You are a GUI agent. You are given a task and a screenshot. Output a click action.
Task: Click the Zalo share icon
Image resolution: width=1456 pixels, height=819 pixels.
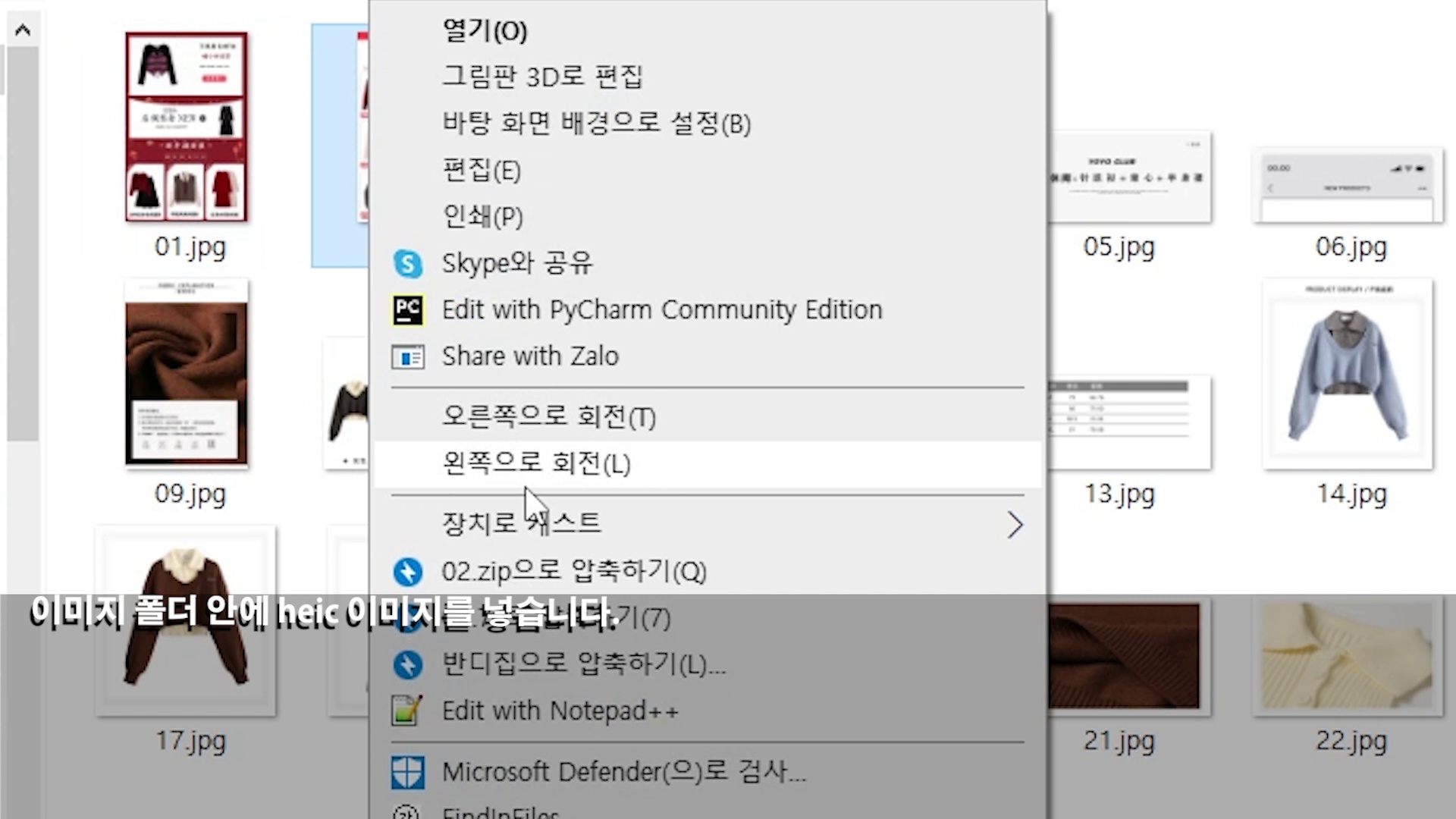coord(407,356)
